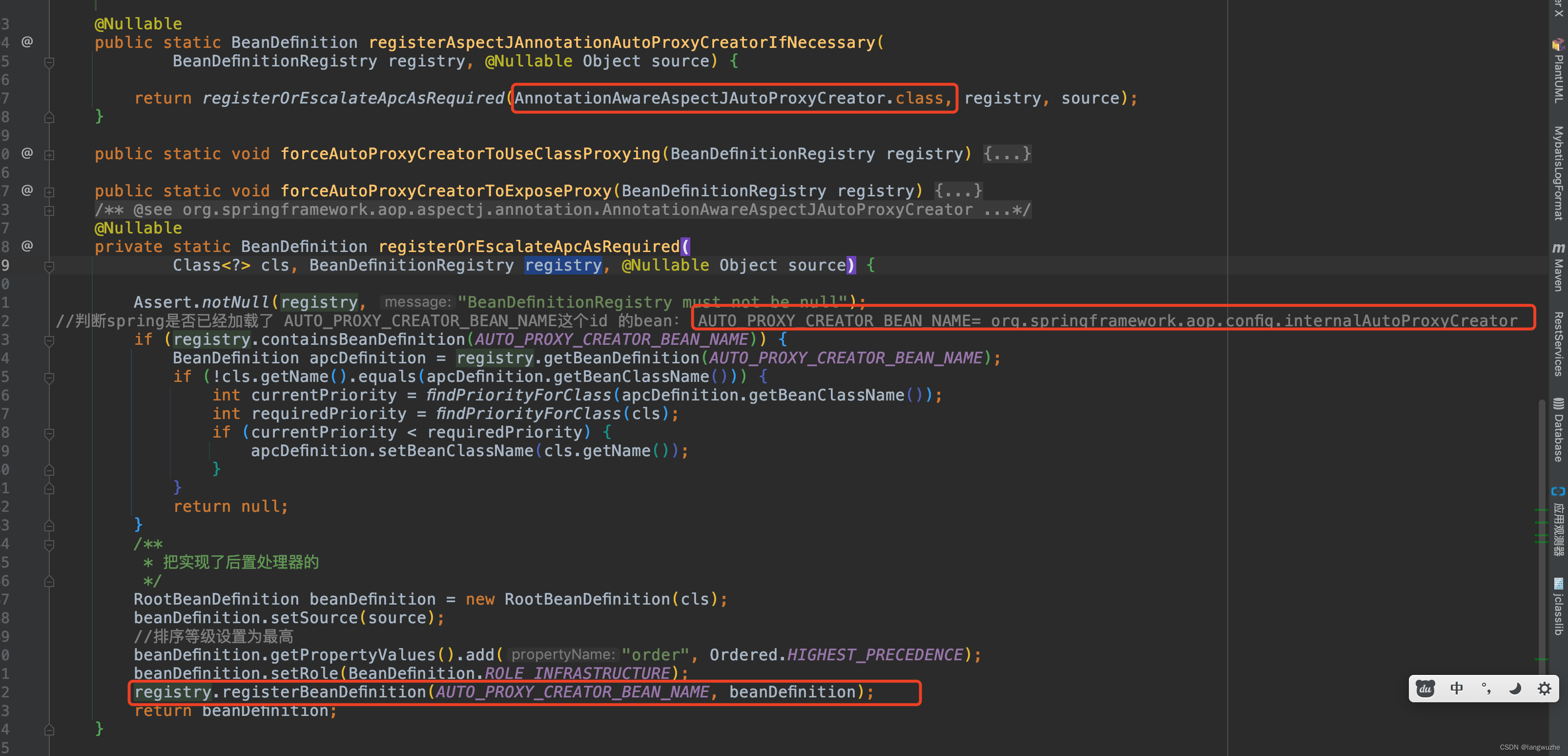1568x756 pixels.
Task: Click the '@Nullable' annotation above registerOrEscalateApcAsRequired
Action: [x=138, y=228]
